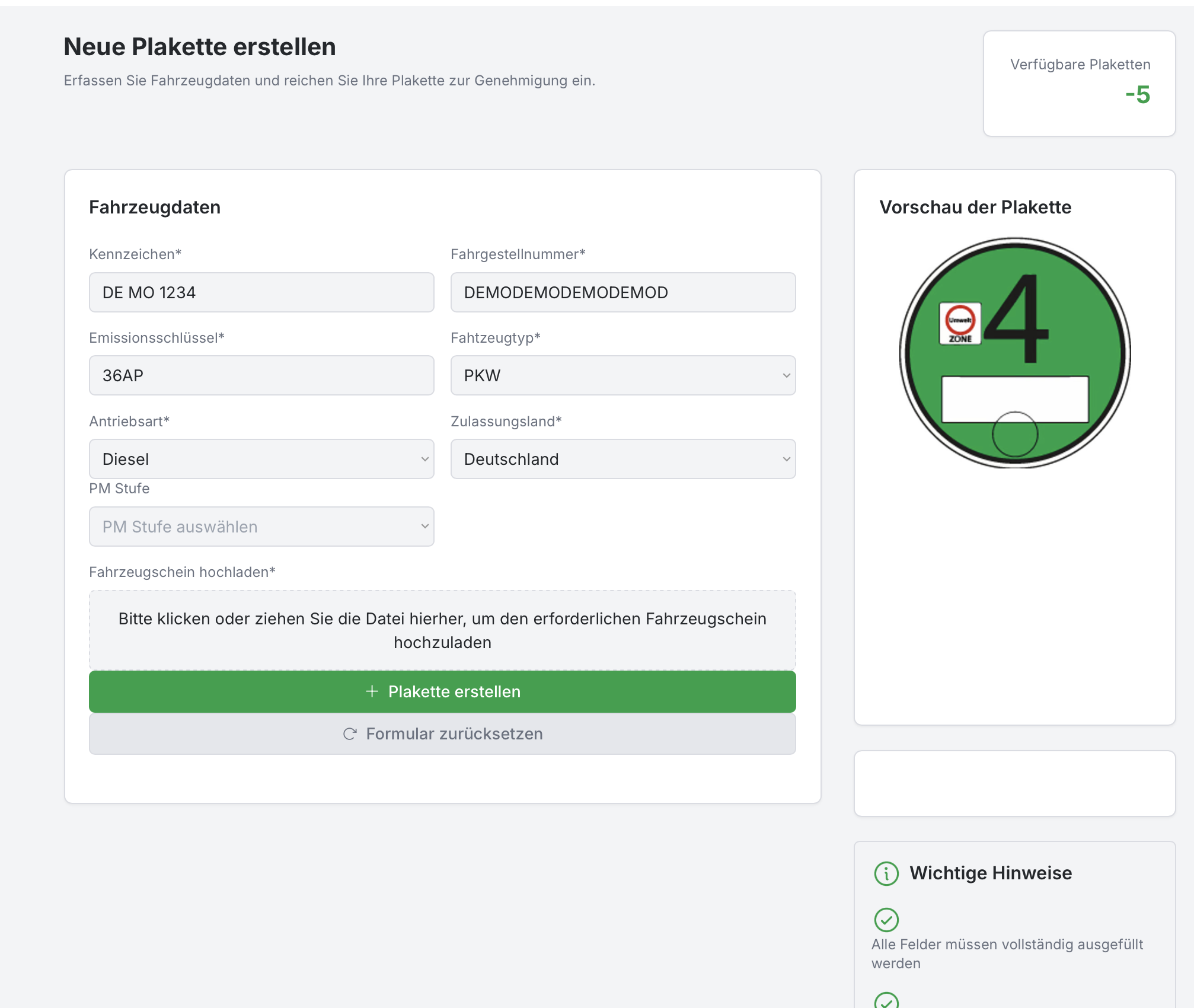Click the Verfügbare Plaketten counter card
The image size is (1194, 1008).
pyautogui.click(x=1079, y=84)
